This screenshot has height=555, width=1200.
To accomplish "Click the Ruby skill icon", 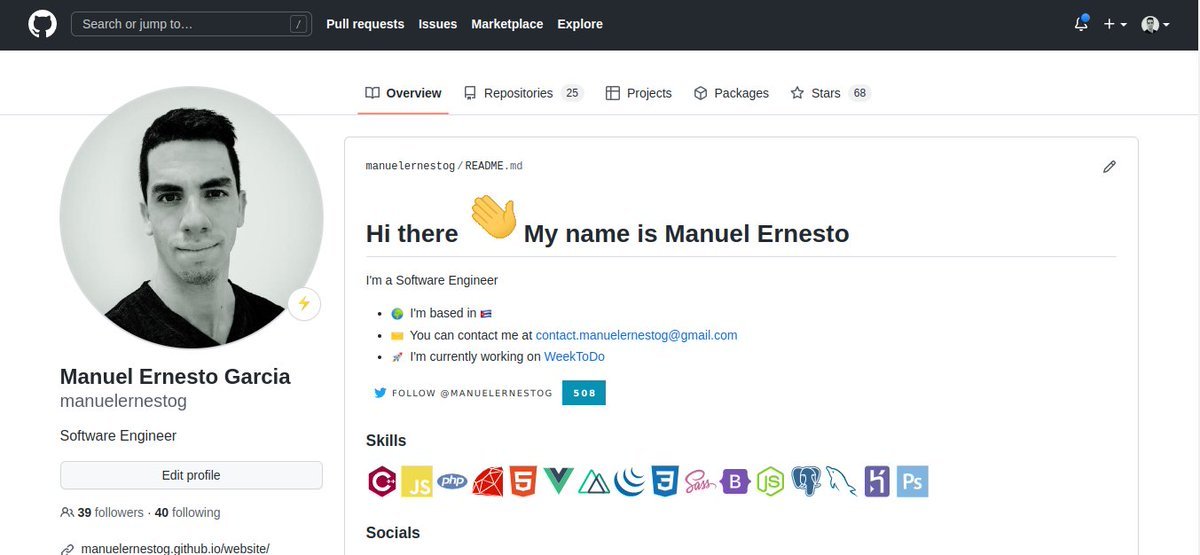I will [488, 482].
